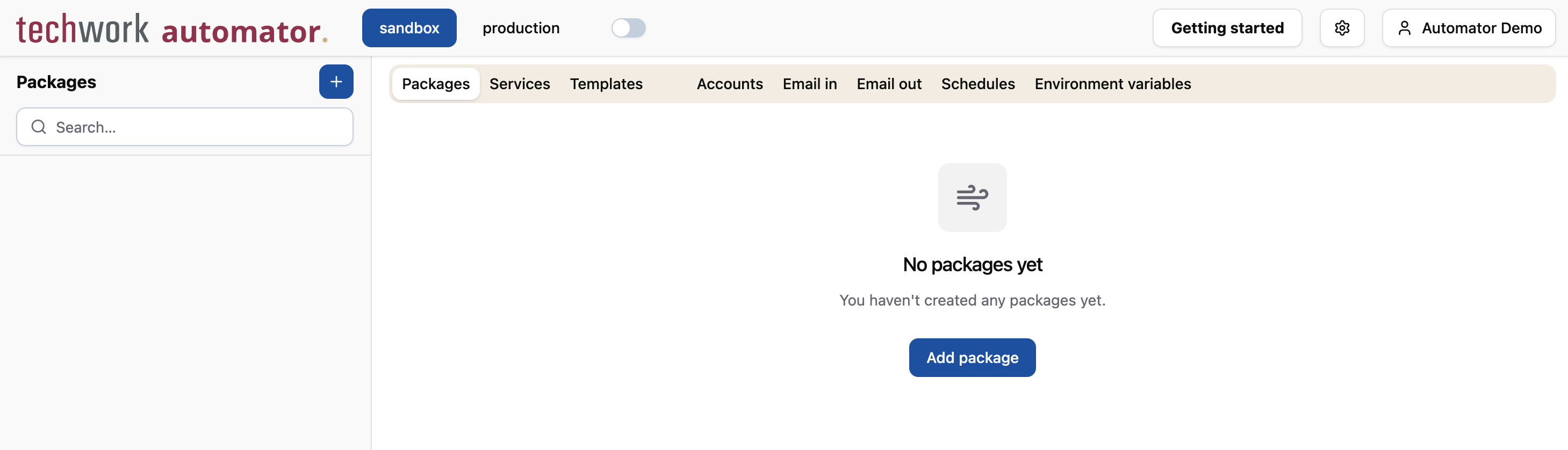Screen dimensions: 1568x450
Task: Open the Getting started guide
Action: (1227, 28)
